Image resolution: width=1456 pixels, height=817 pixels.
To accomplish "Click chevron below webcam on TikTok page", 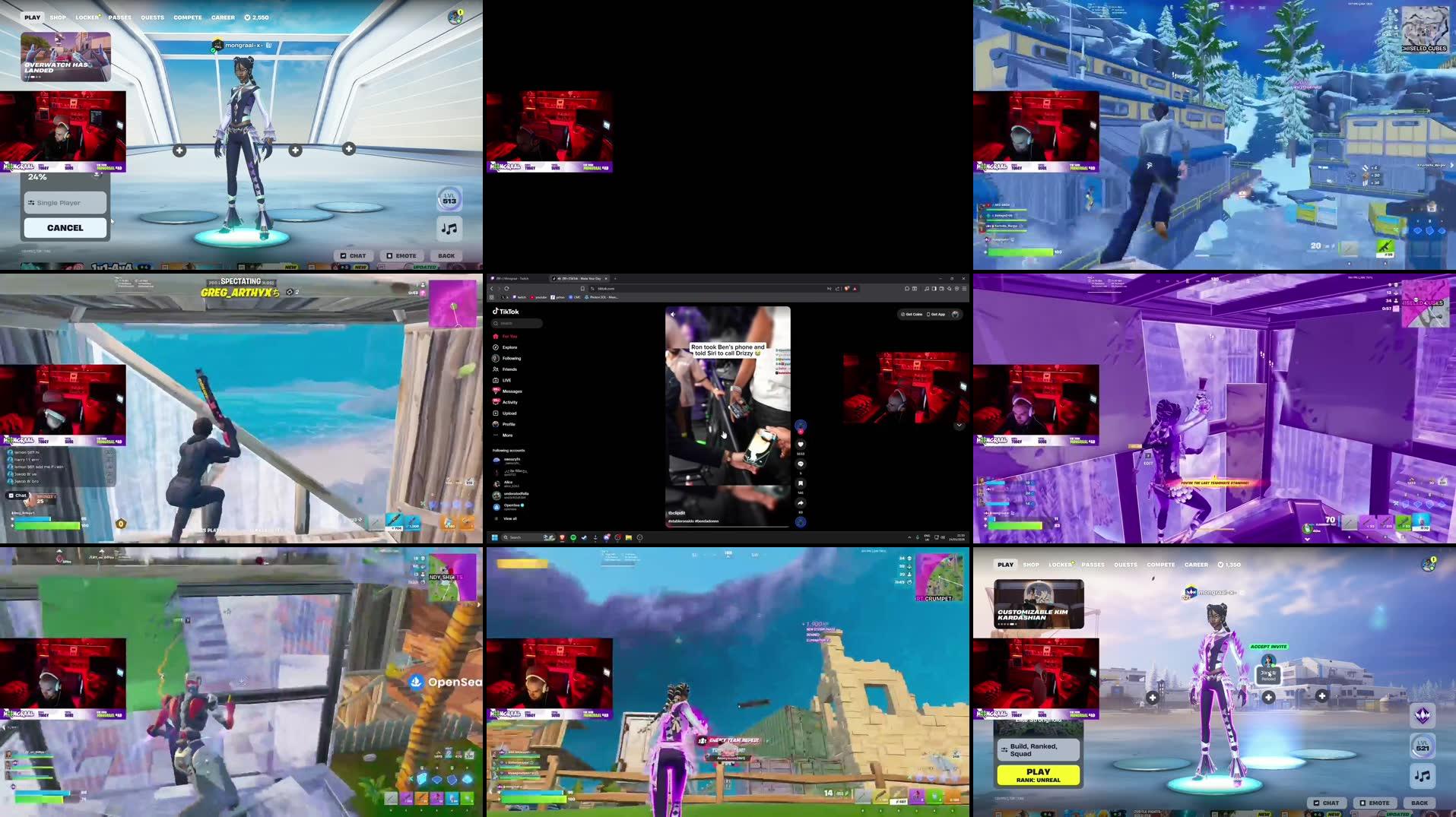I will click(959, 426).
